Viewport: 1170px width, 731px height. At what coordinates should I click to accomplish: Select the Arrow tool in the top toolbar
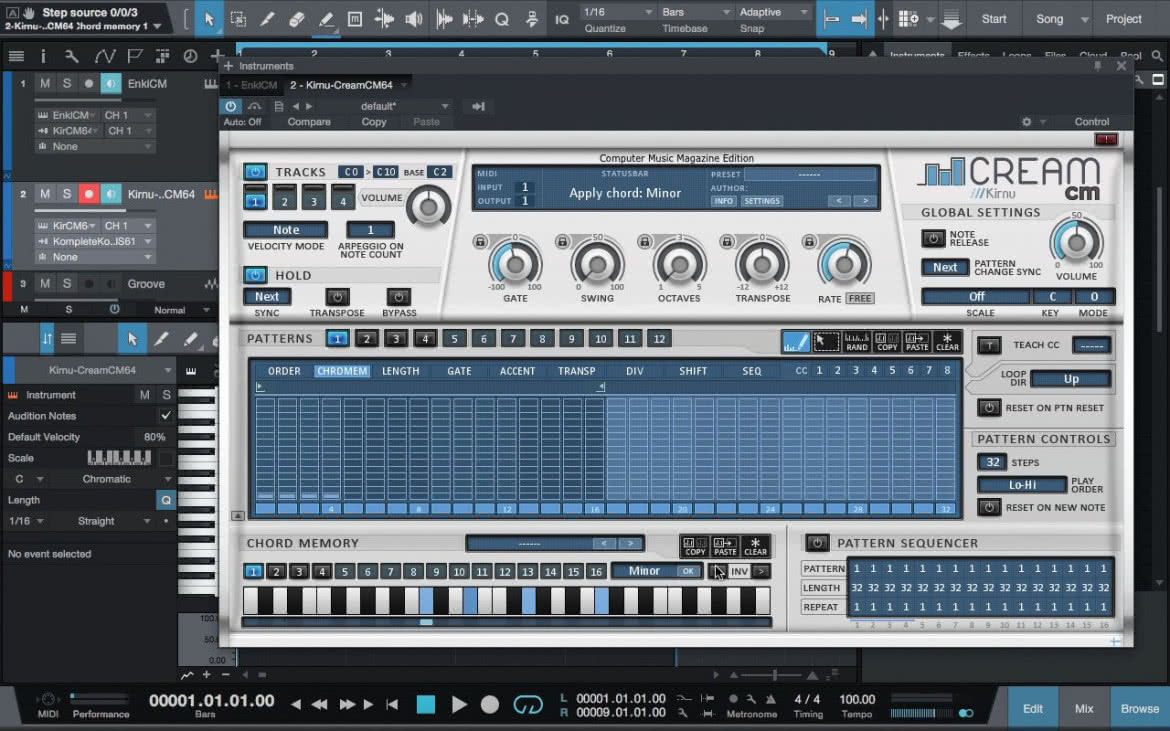click(209, 19)
